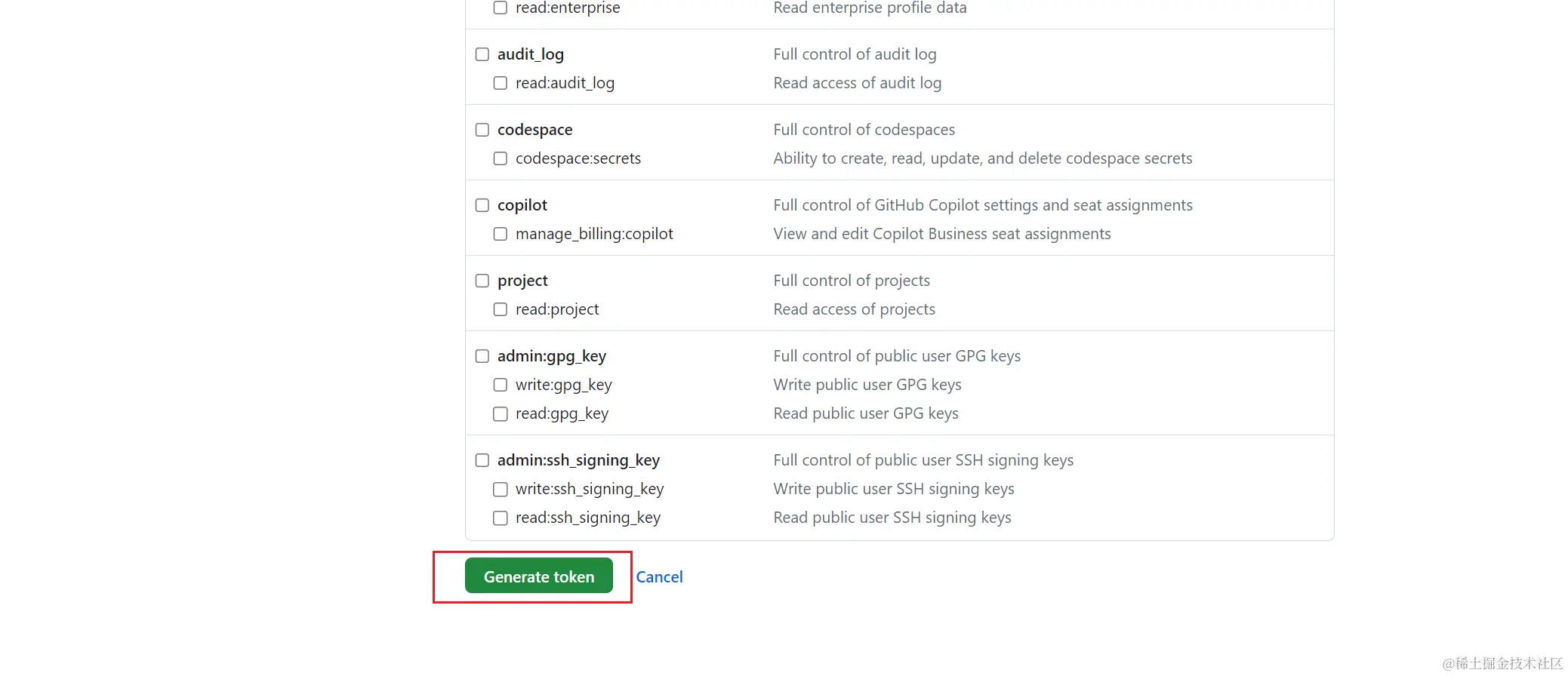Click the Cancel link
The width and height of the screenshot is (1568, 676).
pos(659,577)
